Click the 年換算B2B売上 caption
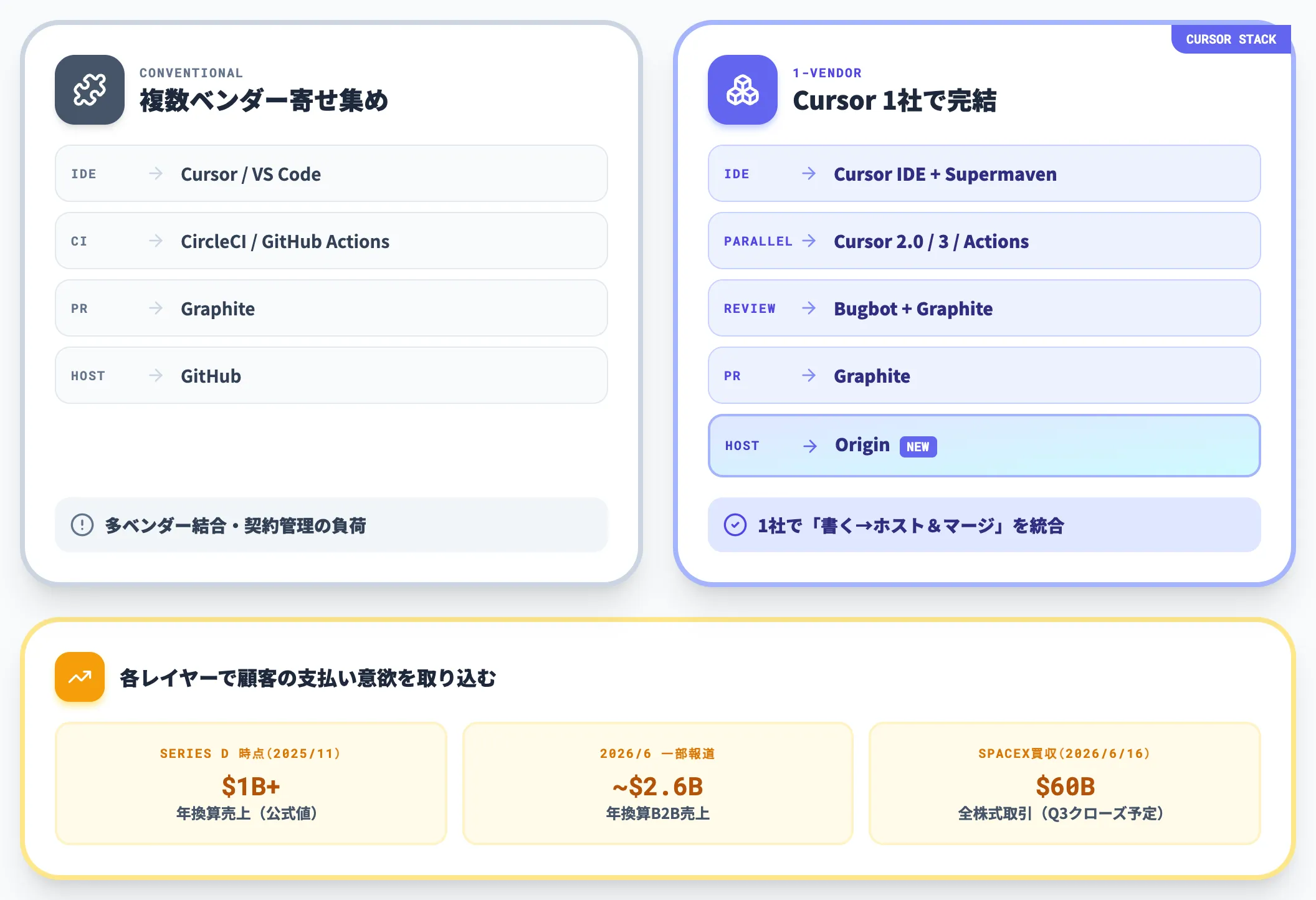The image size is (1316, 900). coord(657,813)
